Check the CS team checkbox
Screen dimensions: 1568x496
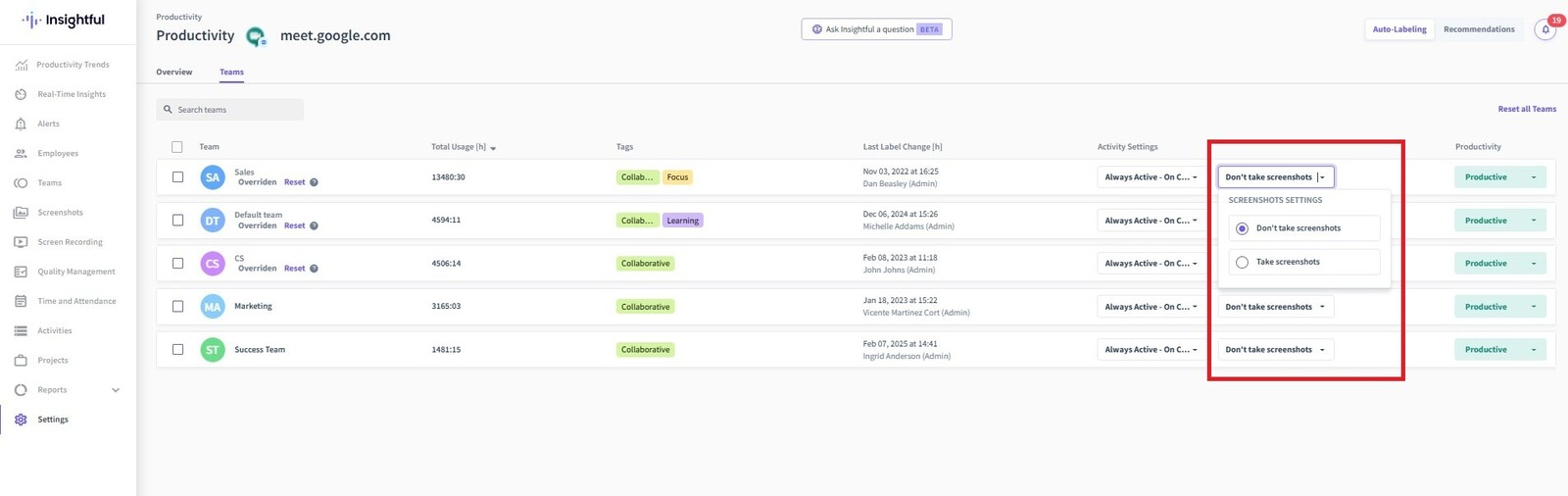(177, 264)
